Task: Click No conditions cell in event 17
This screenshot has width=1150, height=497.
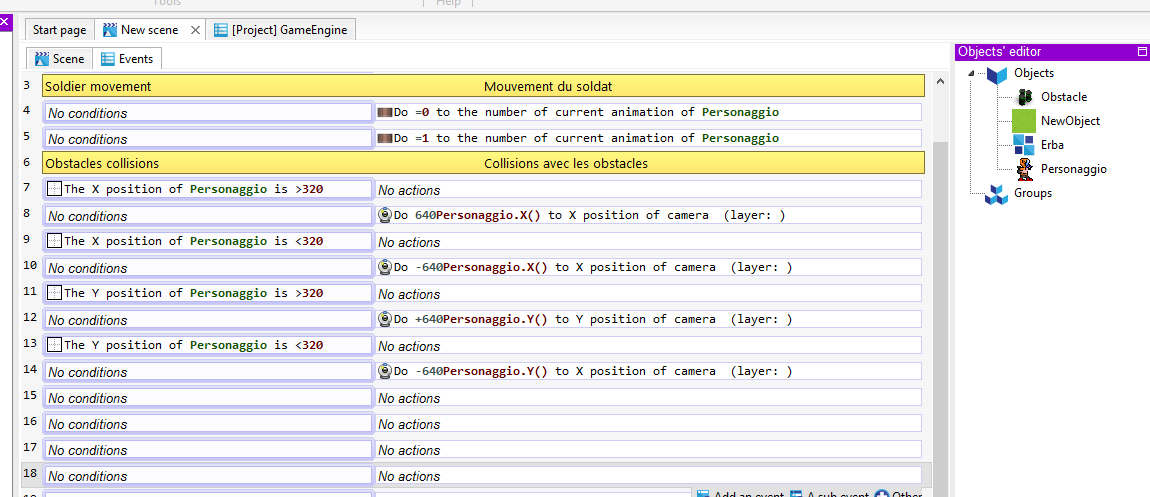Action: (x=208, y=450)
